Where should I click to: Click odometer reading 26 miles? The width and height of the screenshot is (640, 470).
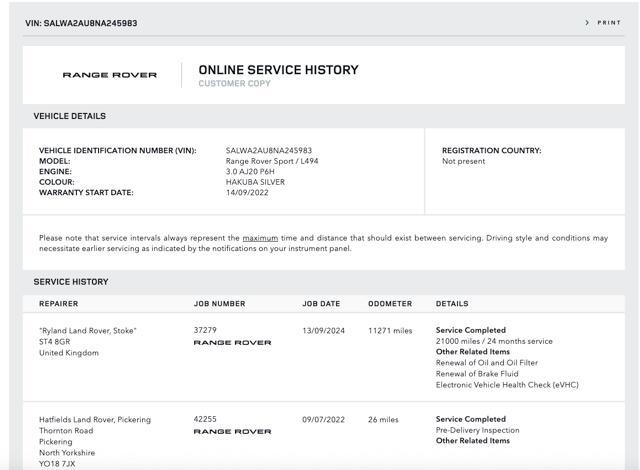pos(383,419)
